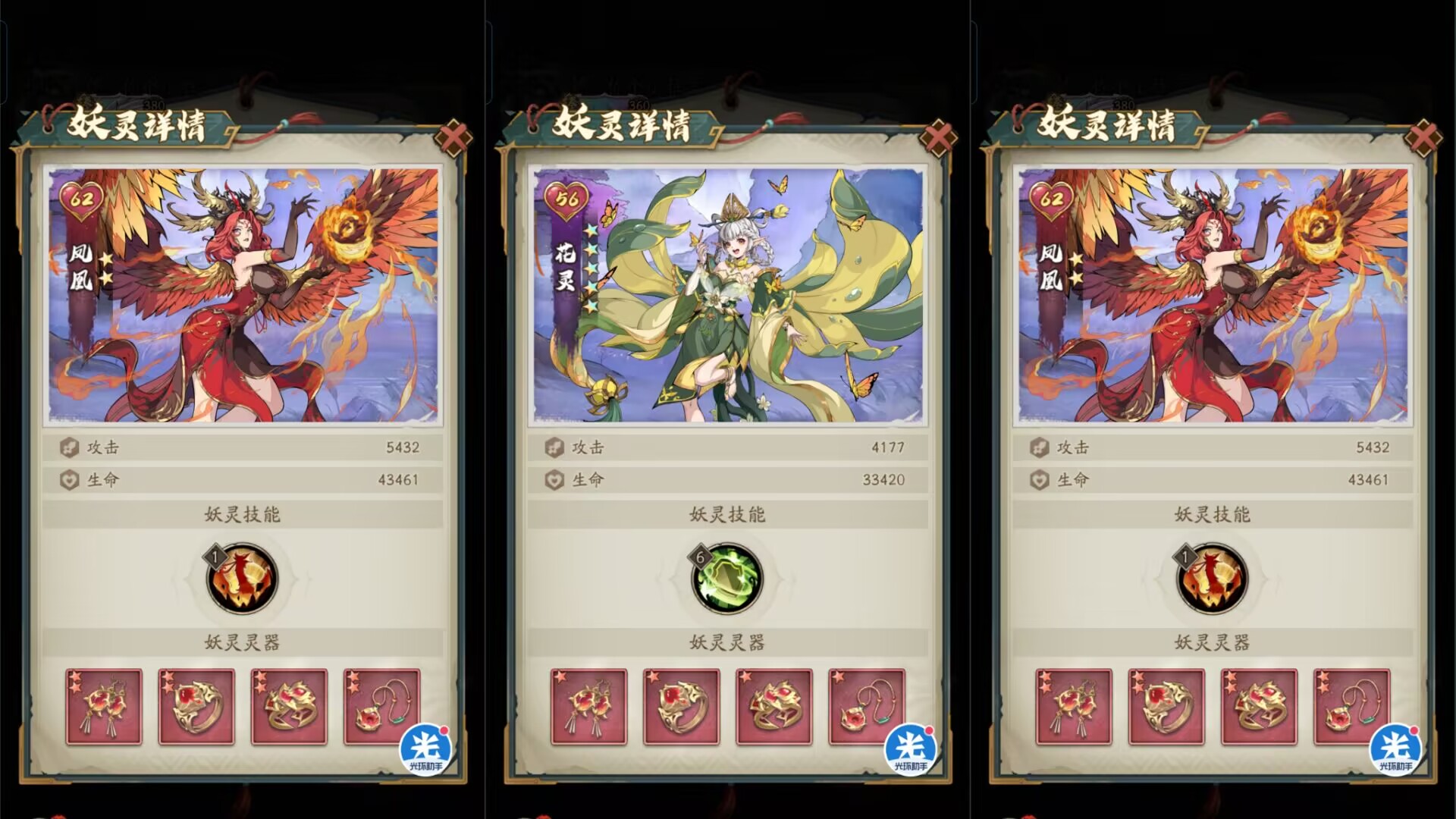
Task: Tap the 花灵 character artwork
Action: coord(728,295)
